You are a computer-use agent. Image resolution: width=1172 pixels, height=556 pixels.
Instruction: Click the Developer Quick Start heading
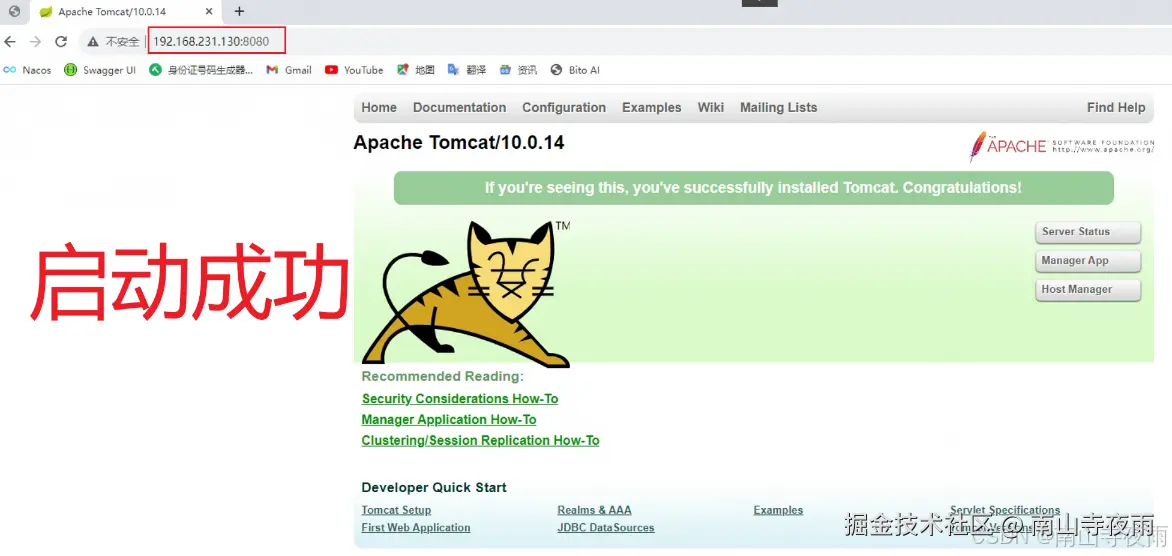tap(434, 487)
